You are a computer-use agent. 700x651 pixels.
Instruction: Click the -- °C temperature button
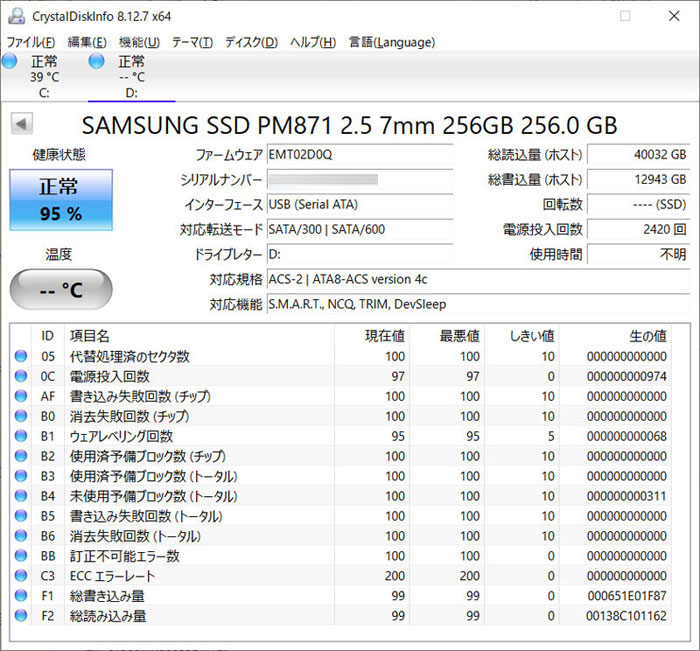click(61, 289)
